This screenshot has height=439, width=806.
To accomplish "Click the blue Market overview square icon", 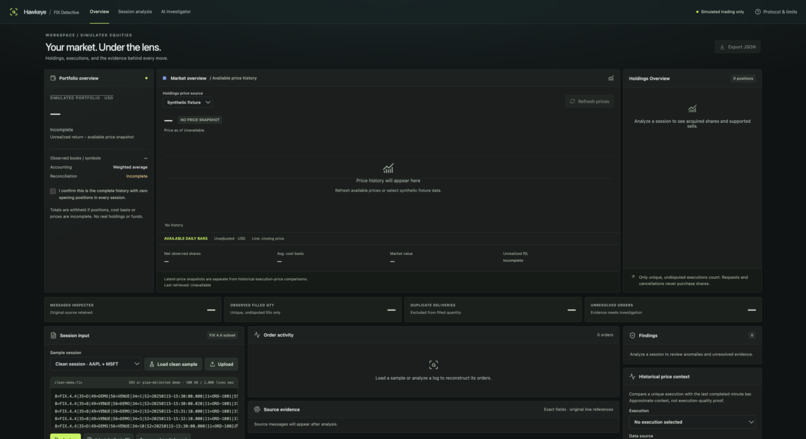I will pyautogui.click(x=164, y=78).
